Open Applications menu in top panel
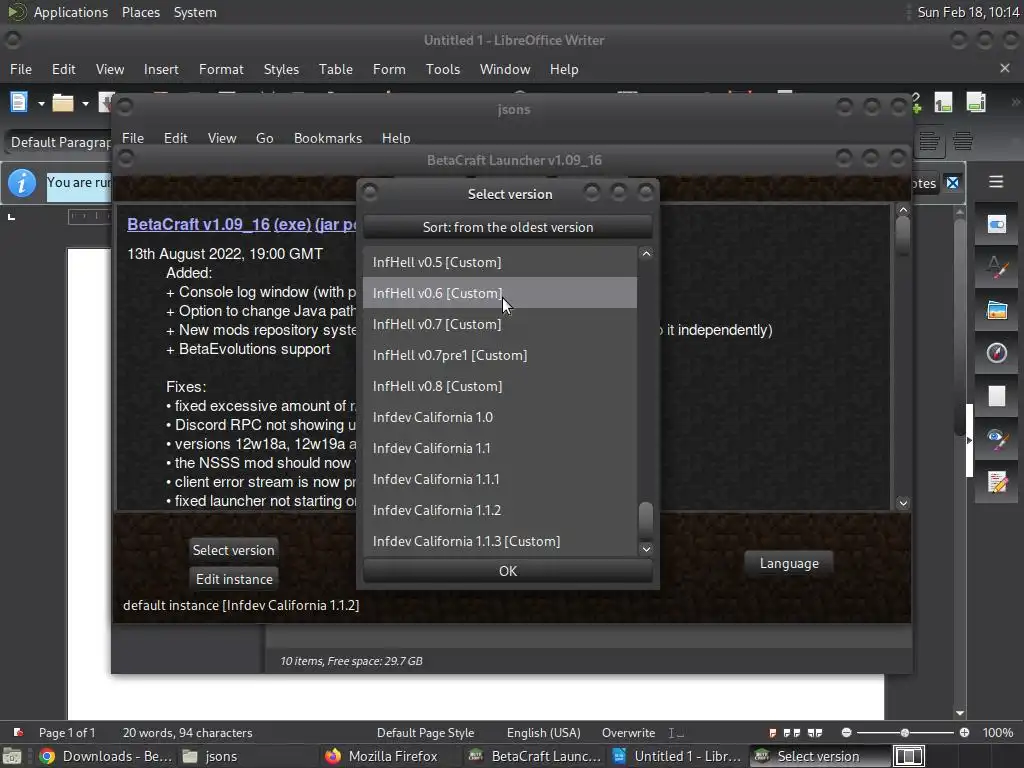The height and width of the screenshot is (768, 1024). [71, 12]
